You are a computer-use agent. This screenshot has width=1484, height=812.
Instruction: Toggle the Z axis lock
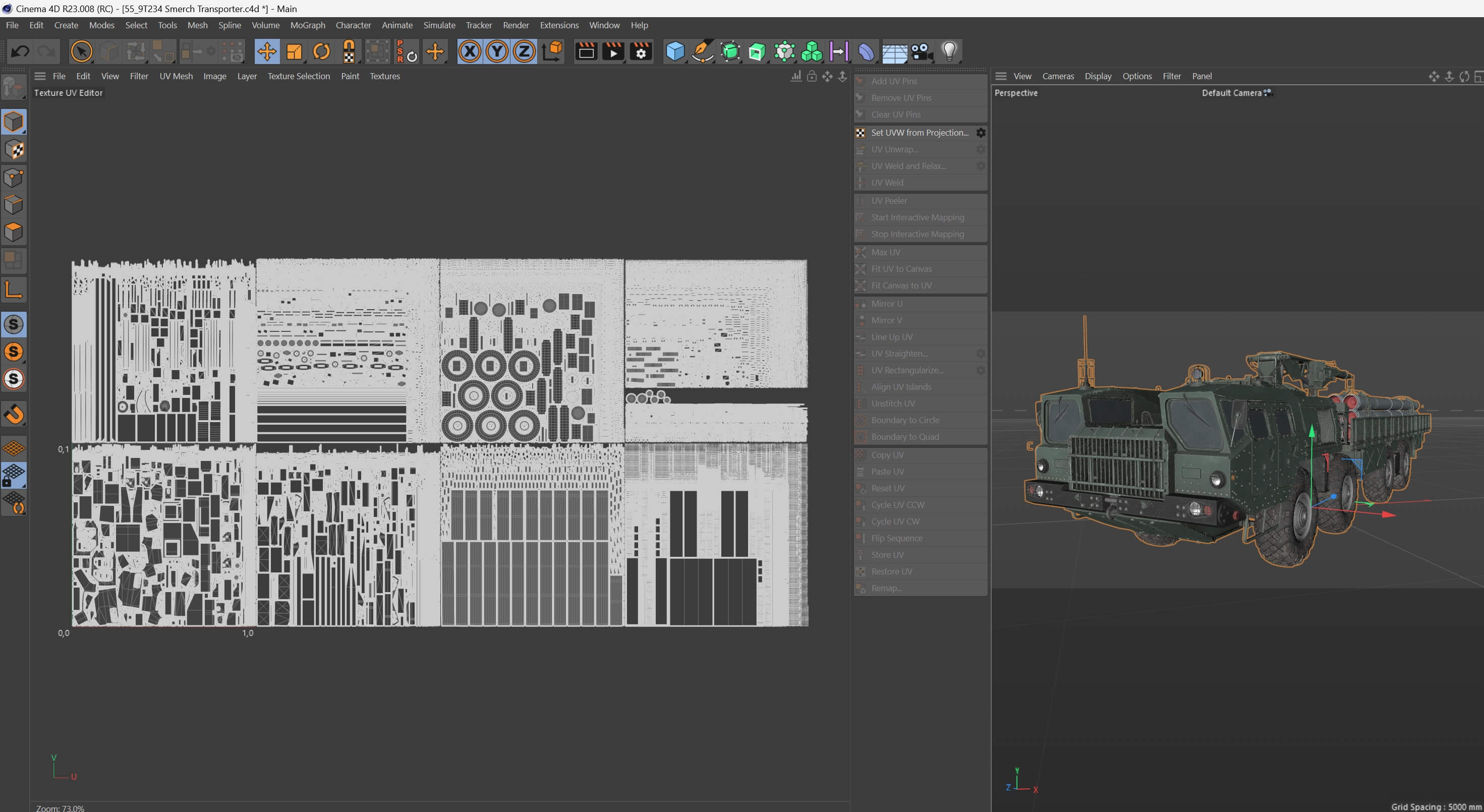(524, 52)
